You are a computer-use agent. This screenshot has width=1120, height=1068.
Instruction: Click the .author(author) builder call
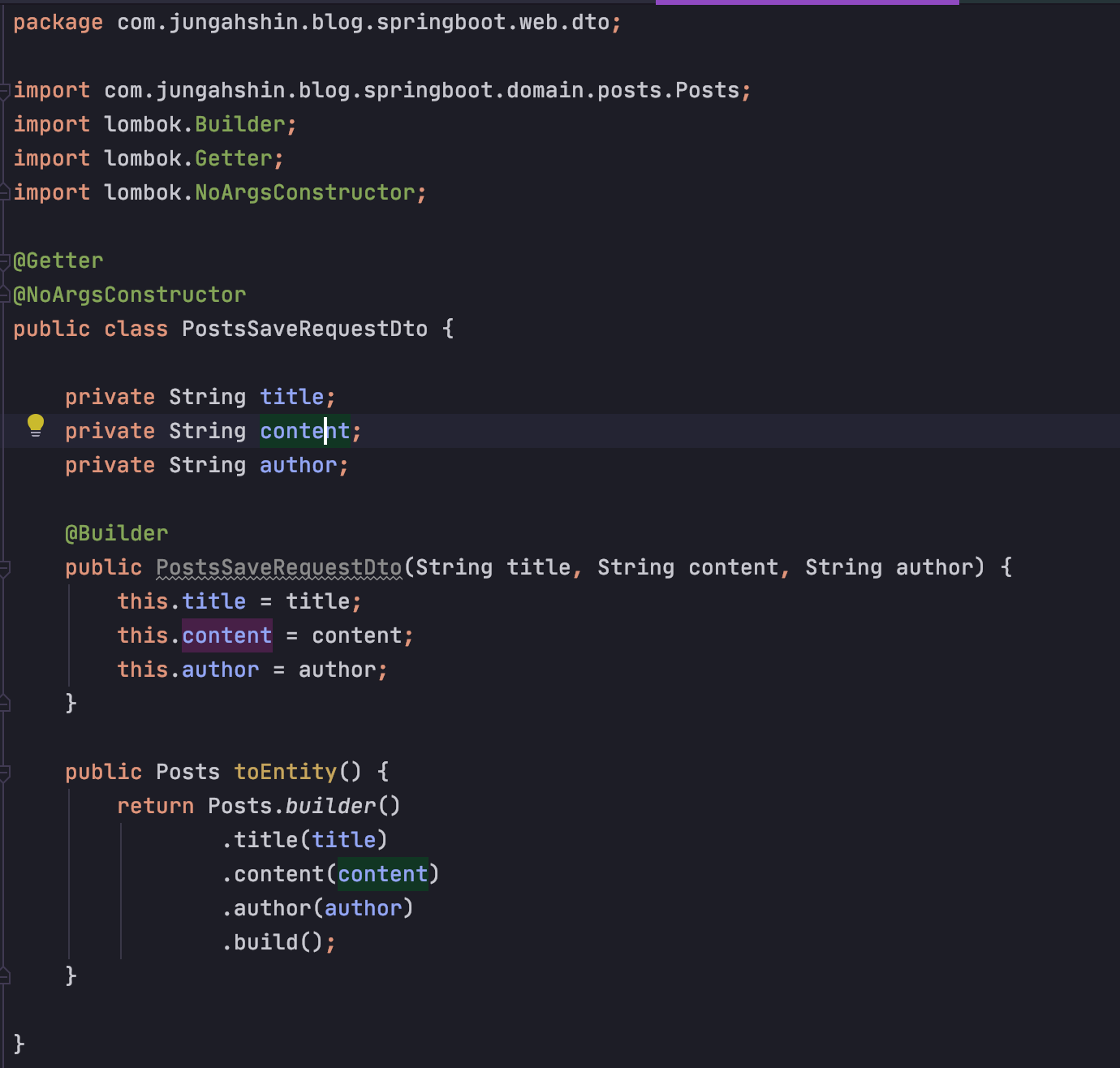point(318,908)
